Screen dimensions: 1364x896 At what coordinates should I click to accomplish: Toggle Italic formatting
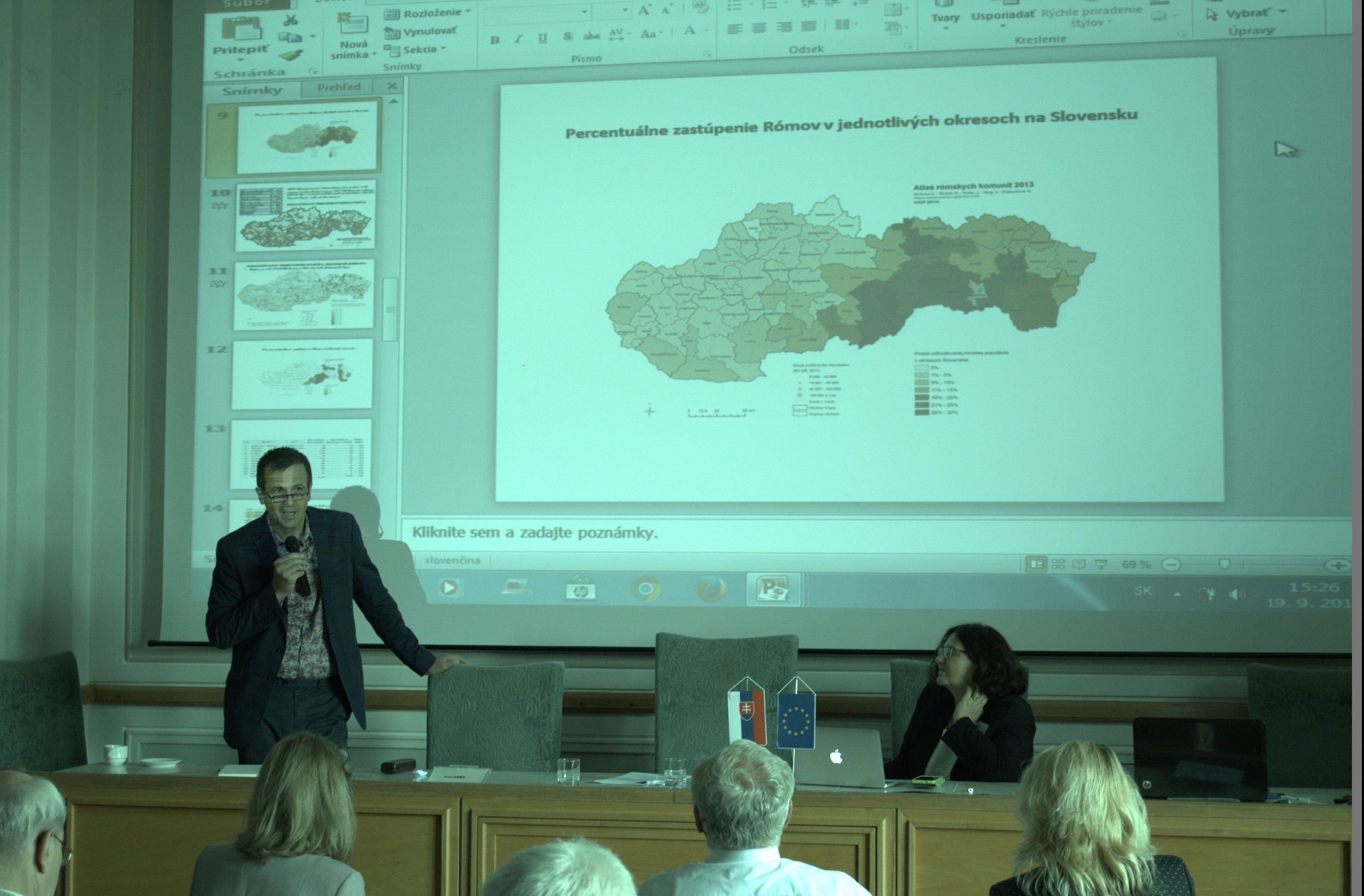518,39
